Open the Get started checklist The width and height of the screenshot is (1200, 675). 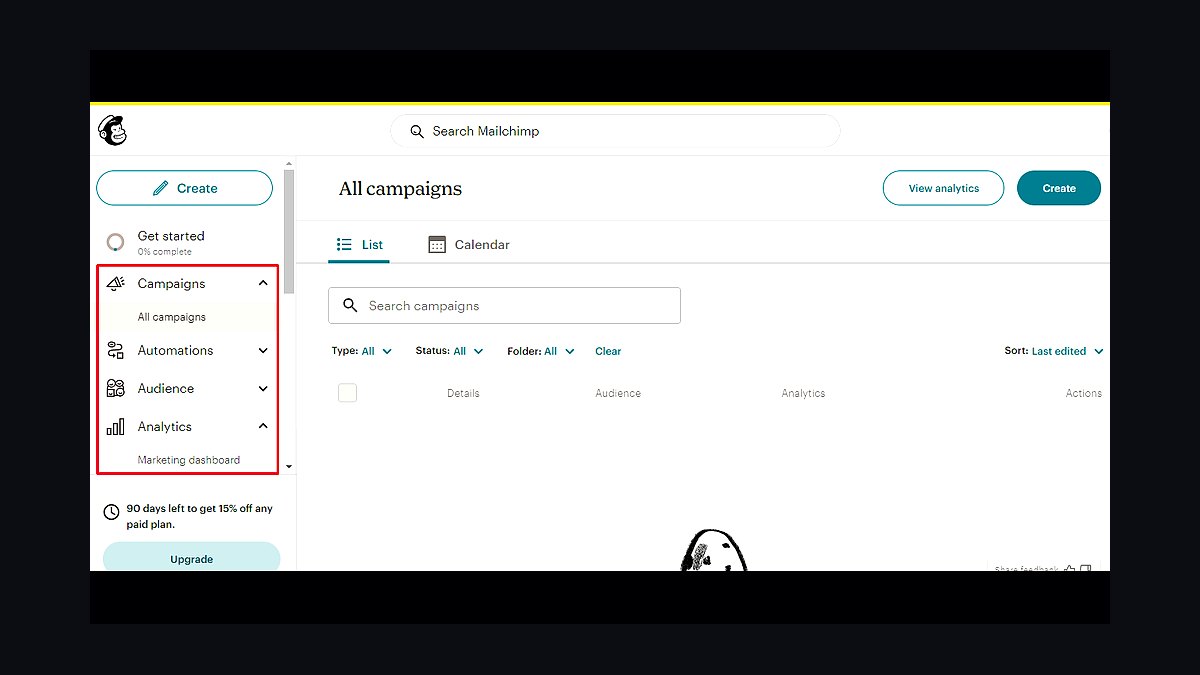(170, 242)
